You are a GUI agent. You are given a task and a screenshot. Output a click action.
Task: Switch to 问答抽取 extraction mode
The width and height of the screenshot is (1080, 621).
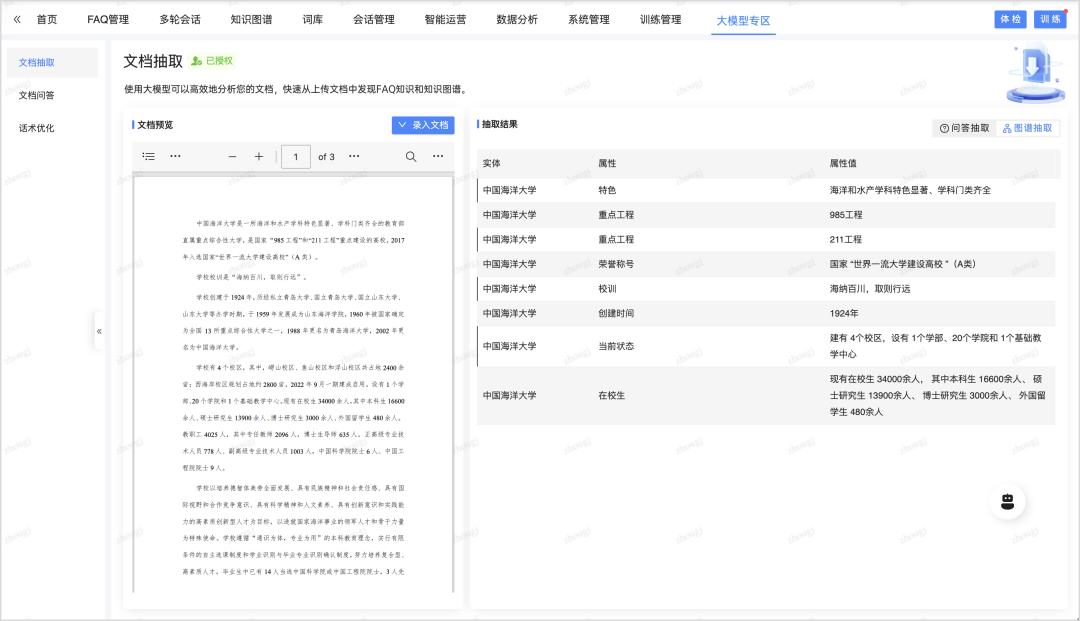(964, 128)
